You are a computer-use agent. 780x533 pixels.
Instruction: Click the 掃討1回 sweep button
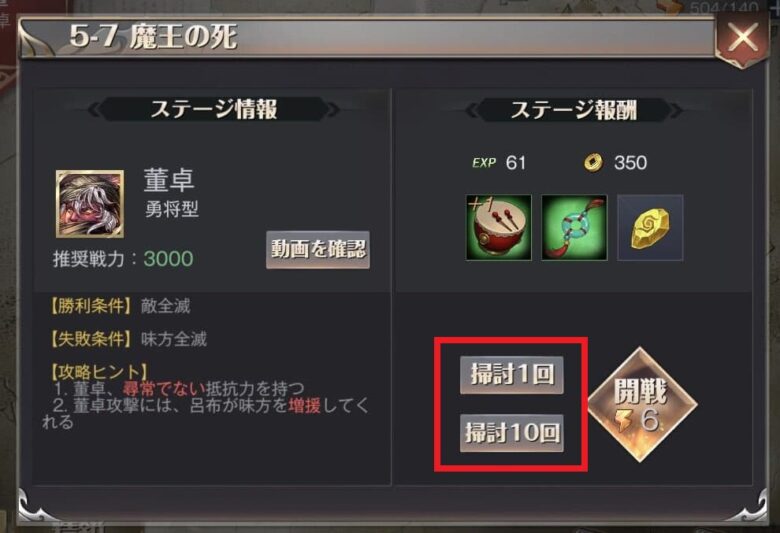tap(511, 375)
